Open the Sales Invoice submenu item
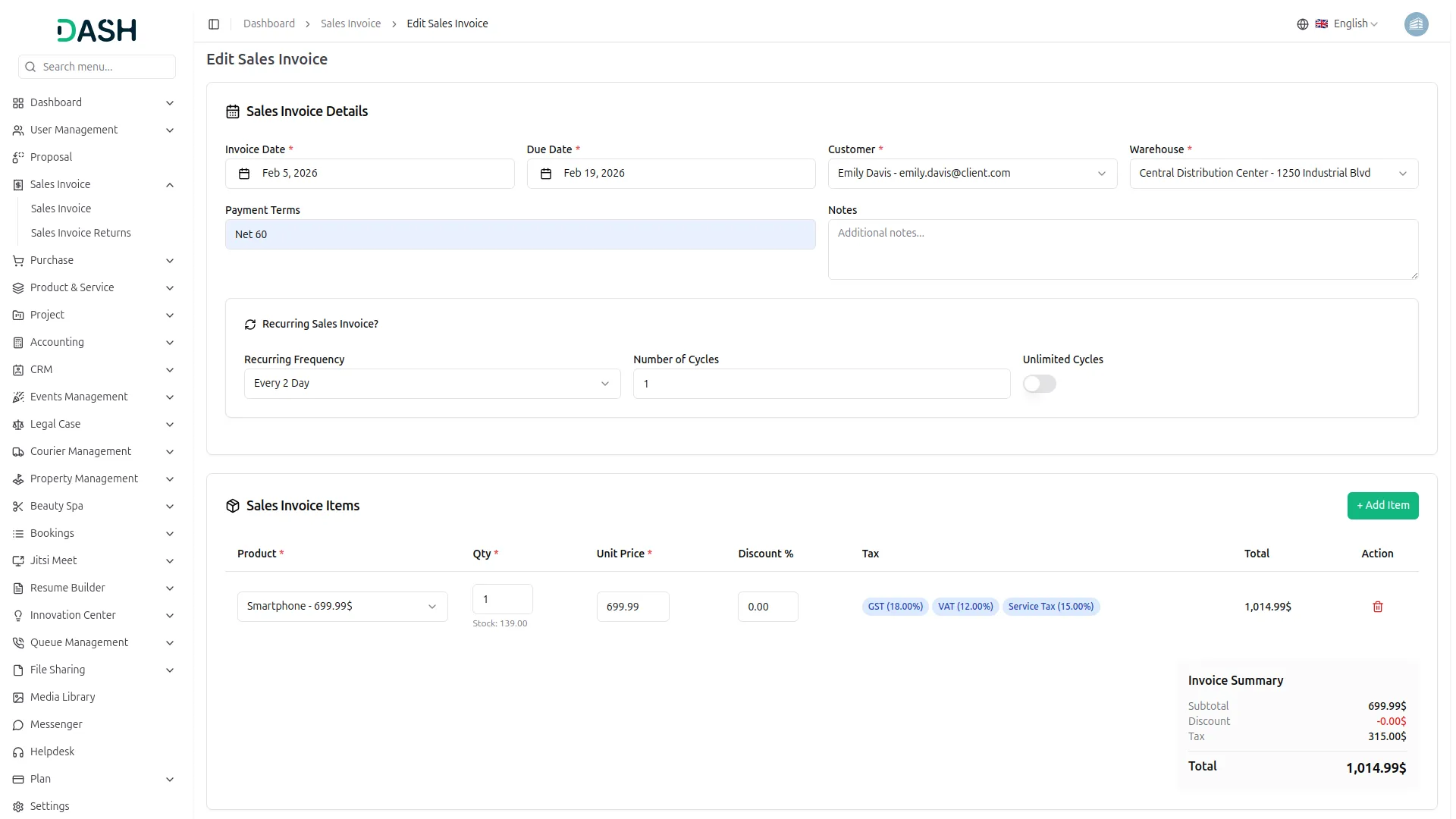Image resolution: width=1456 pixels, height=819 pixels. click(61, 209)
